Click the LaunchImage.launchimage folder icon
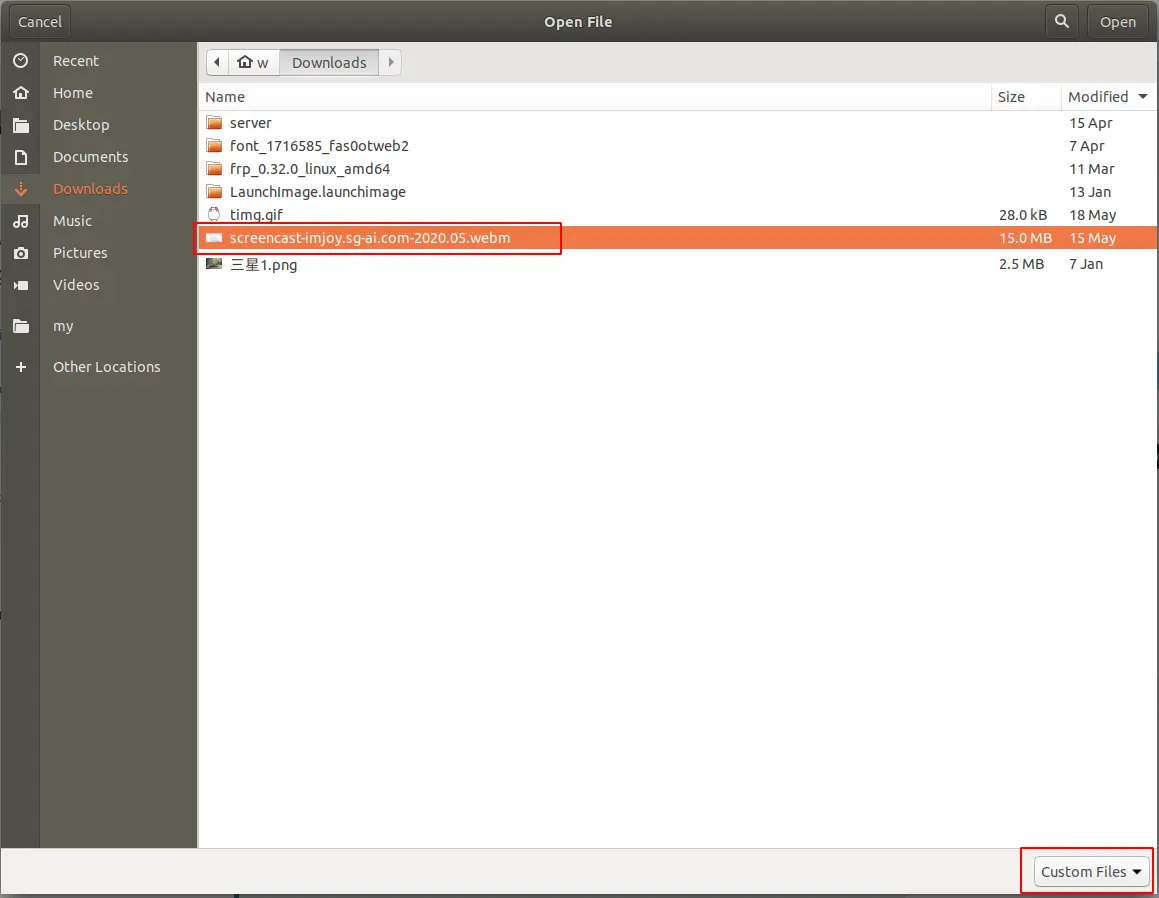Image resolution: width=1159 pixels, height=898 pixels. (214, 191)
